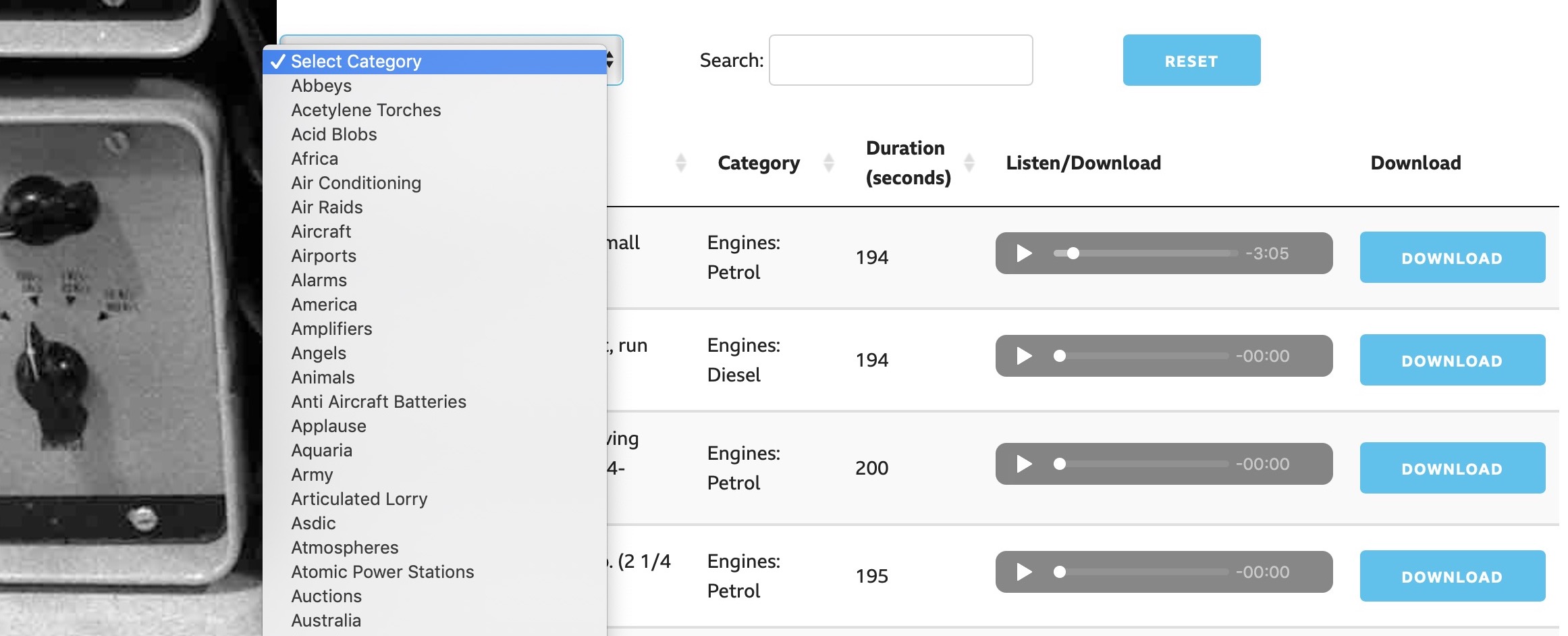The image size is (1568, 636).
Task: Play the 200-second Engines: Petrol sound
Action: click(1024, 464)
